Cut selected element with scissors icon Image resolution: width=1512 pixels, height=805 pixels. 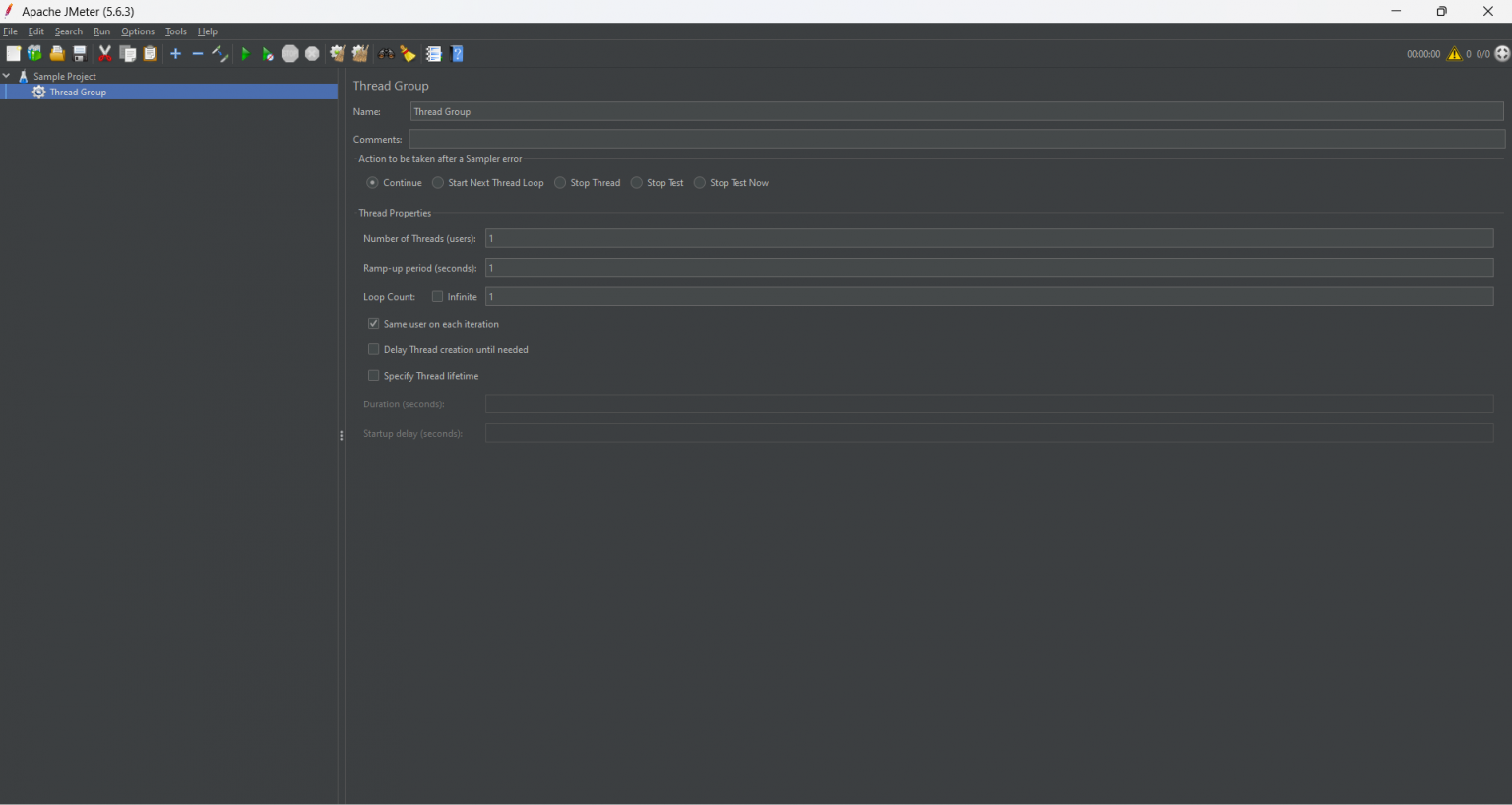[x=104, y=54]
